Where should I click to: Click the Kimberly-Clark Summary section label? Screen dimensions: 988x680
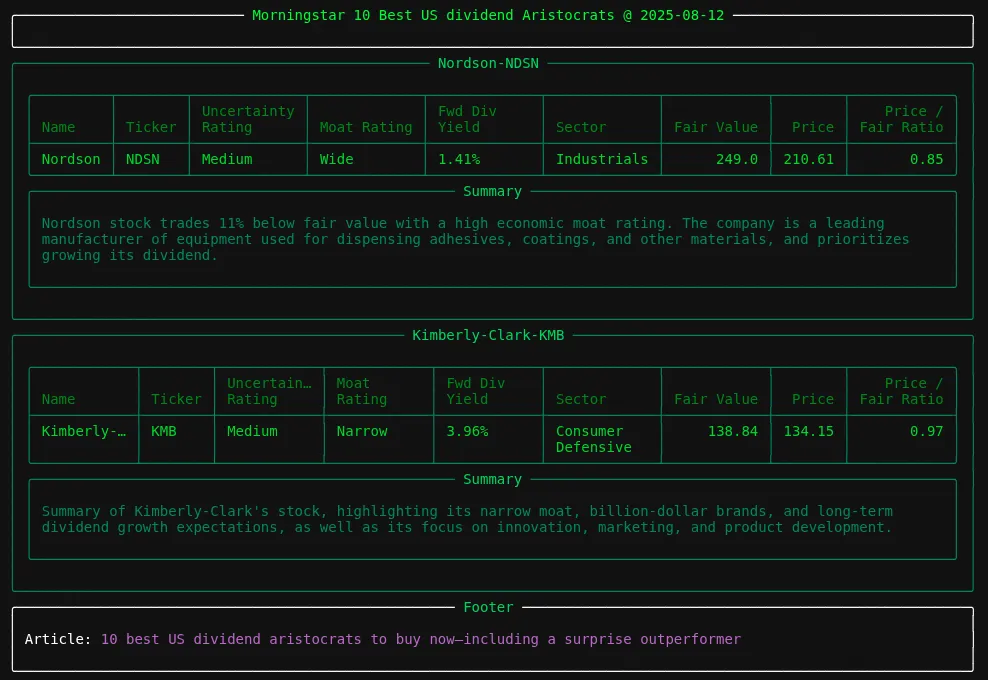pos(491,479)
